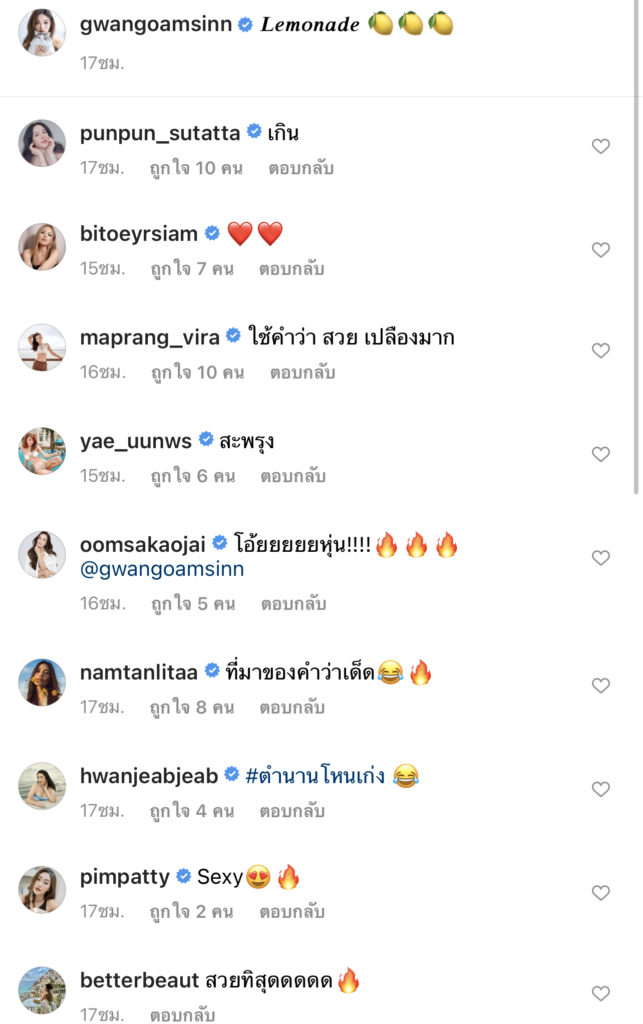View namtanlitaa's profile avatar
Viewport: 643px width, 1024px height.
(x=42, y=683)
